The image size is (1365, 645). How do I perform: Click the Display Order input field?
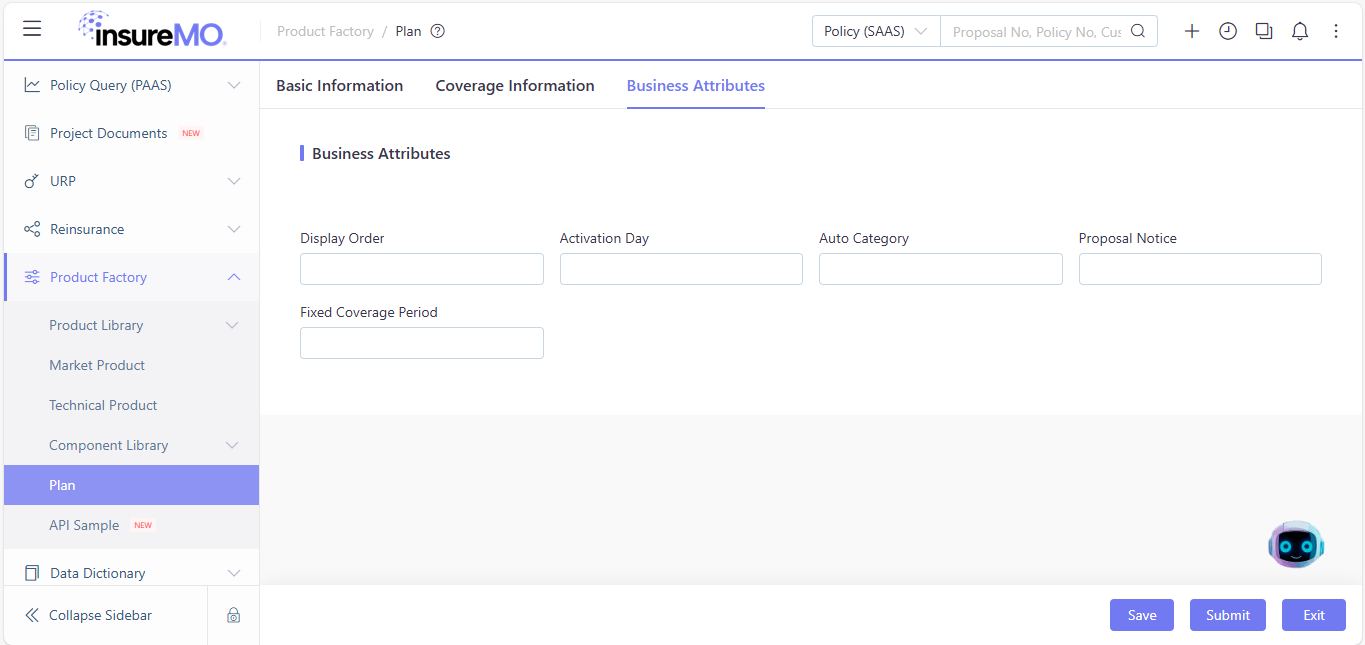422,269
